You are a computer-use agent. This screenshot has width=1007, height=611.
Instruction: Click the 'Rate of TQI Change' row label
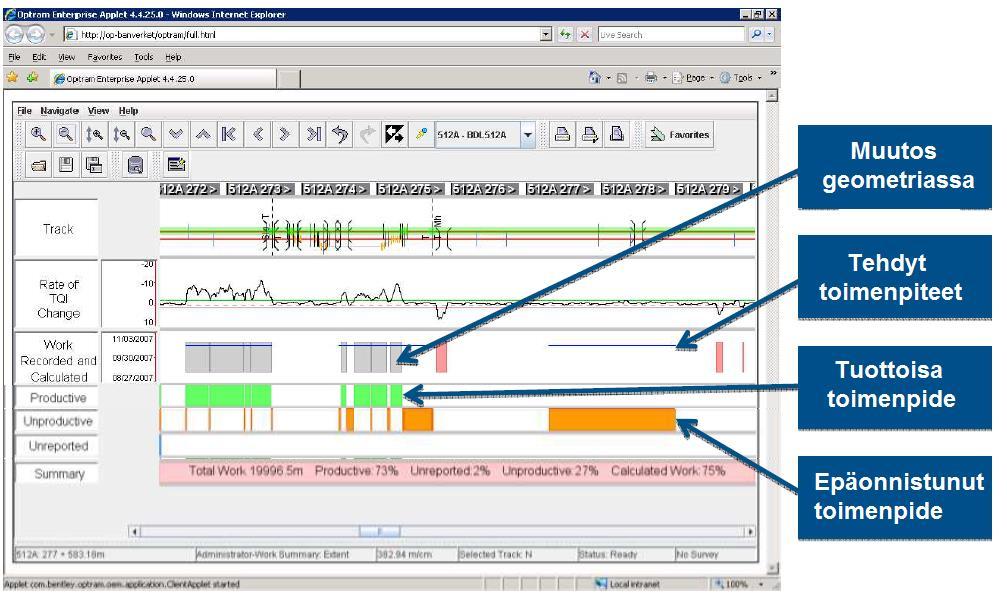(x=58, y=299)
